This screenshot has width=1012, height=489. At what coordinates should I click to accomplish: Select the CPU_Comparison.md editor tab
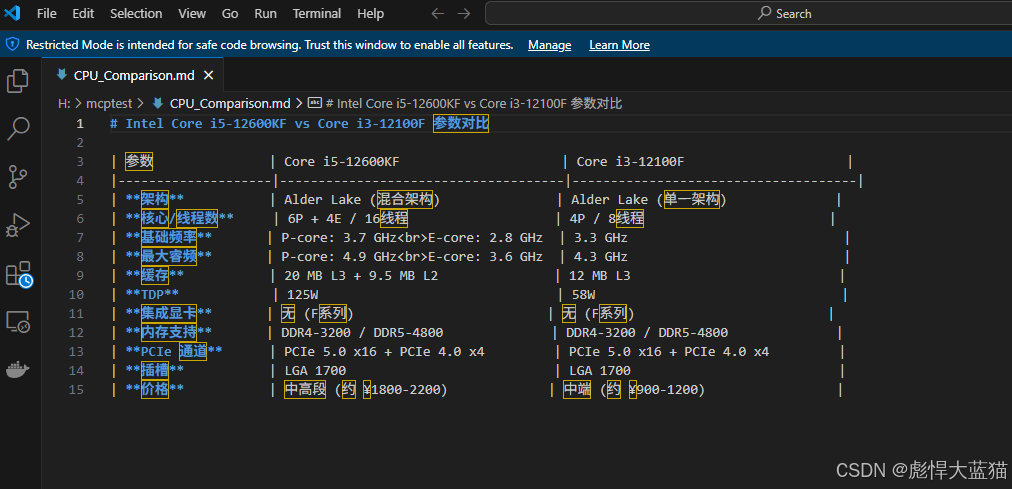134,75
